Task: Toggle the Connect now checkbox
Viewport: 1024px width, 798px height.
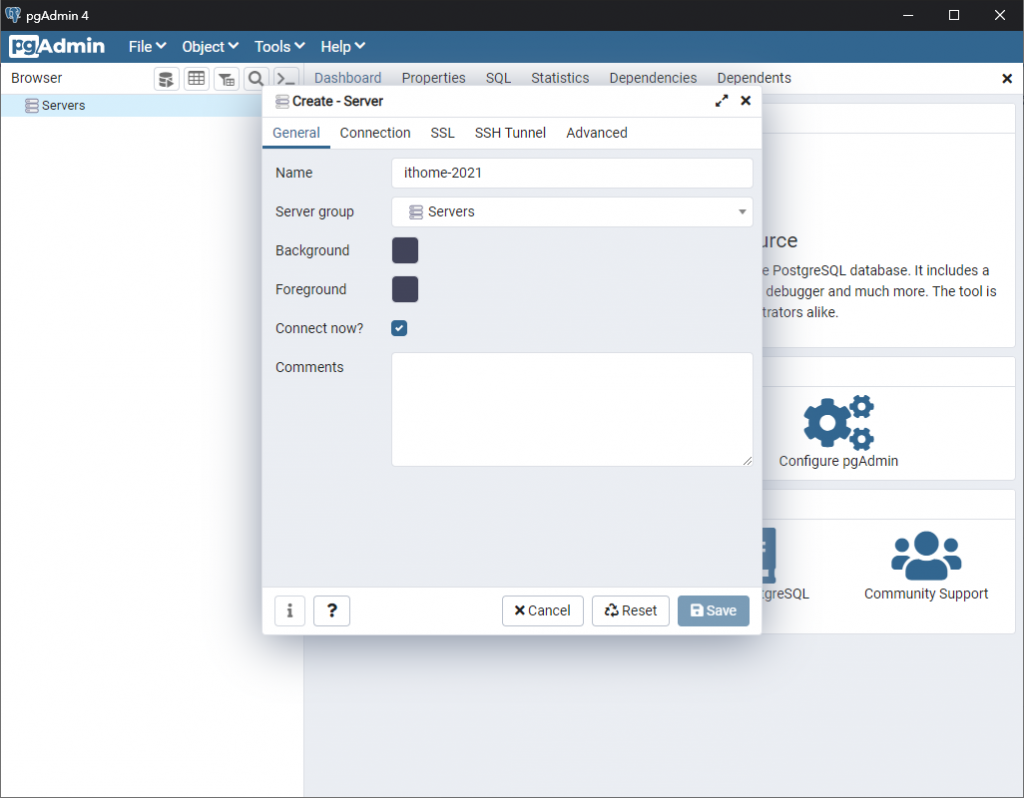Action: tap(399, 328)
